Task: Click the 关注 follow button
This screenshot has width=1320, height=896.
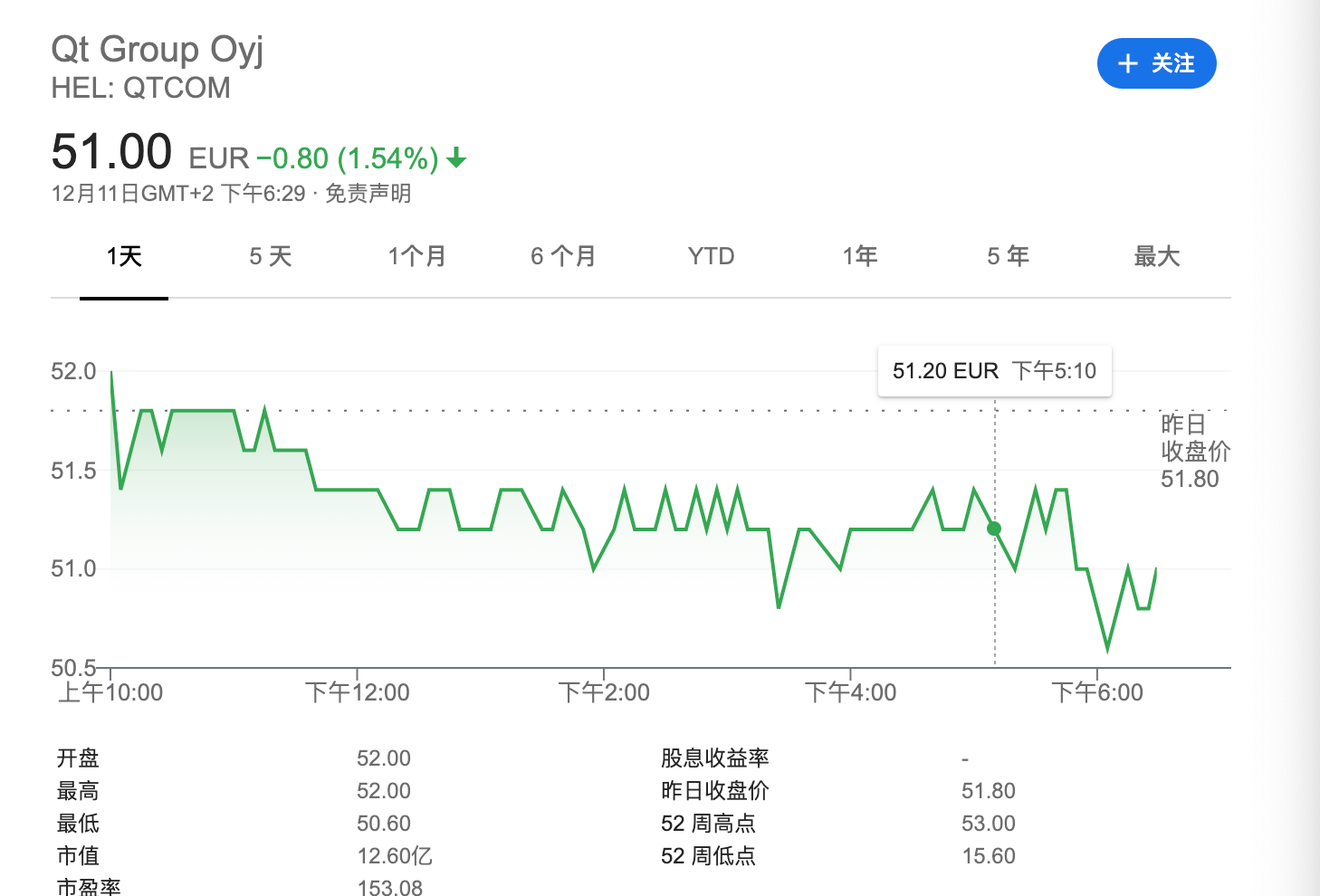Action: [1157, 63]
